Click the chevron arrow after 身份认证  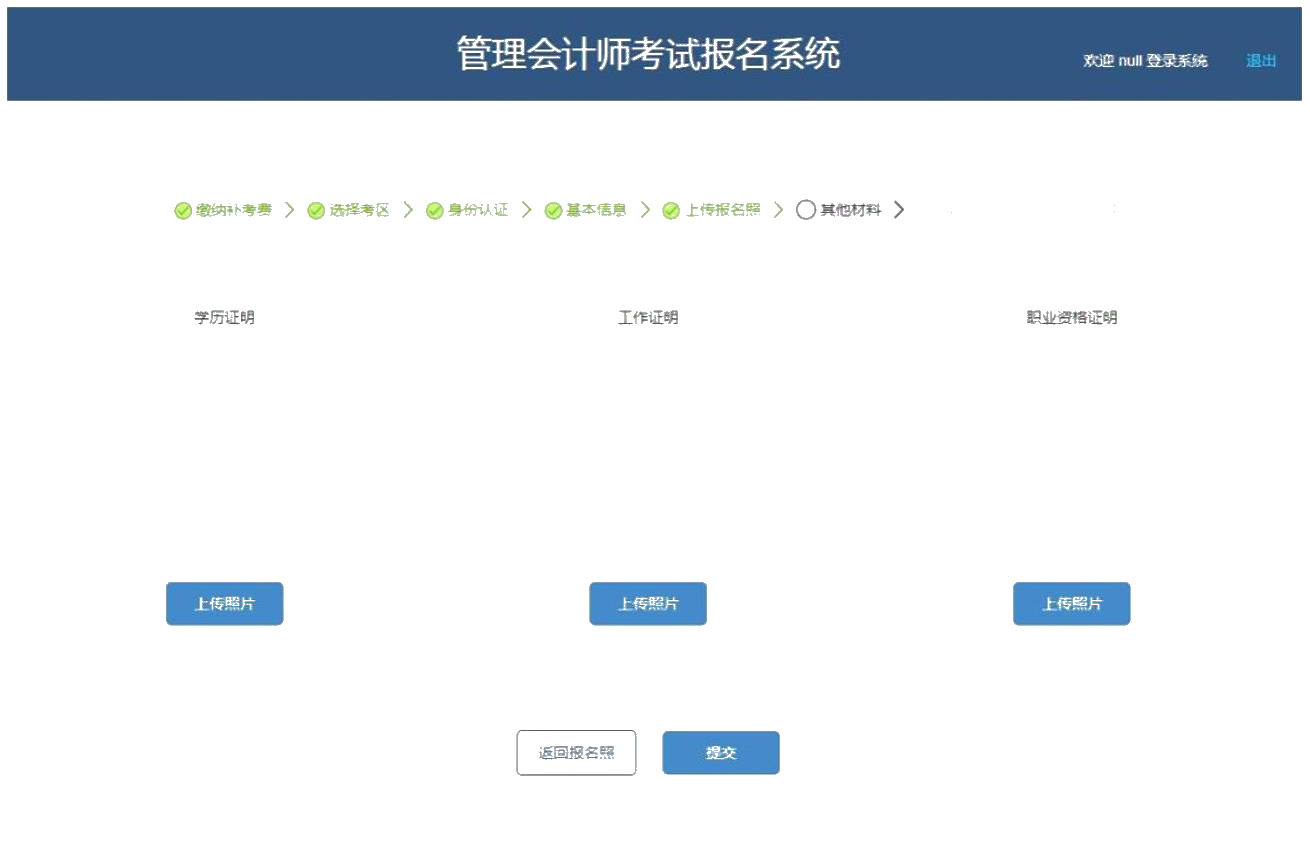[x=526, y=210]
